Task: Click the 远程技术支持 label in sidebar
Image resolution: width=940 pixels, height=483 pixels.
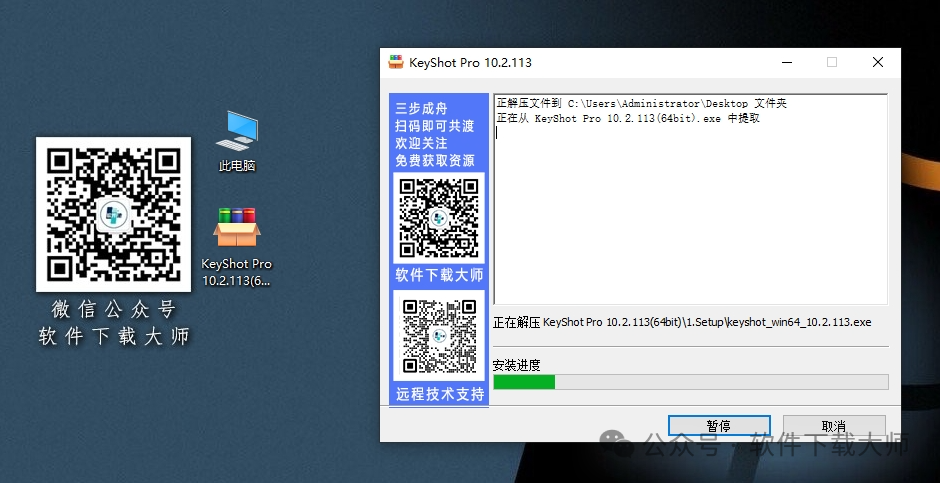Action: point(440,394)
